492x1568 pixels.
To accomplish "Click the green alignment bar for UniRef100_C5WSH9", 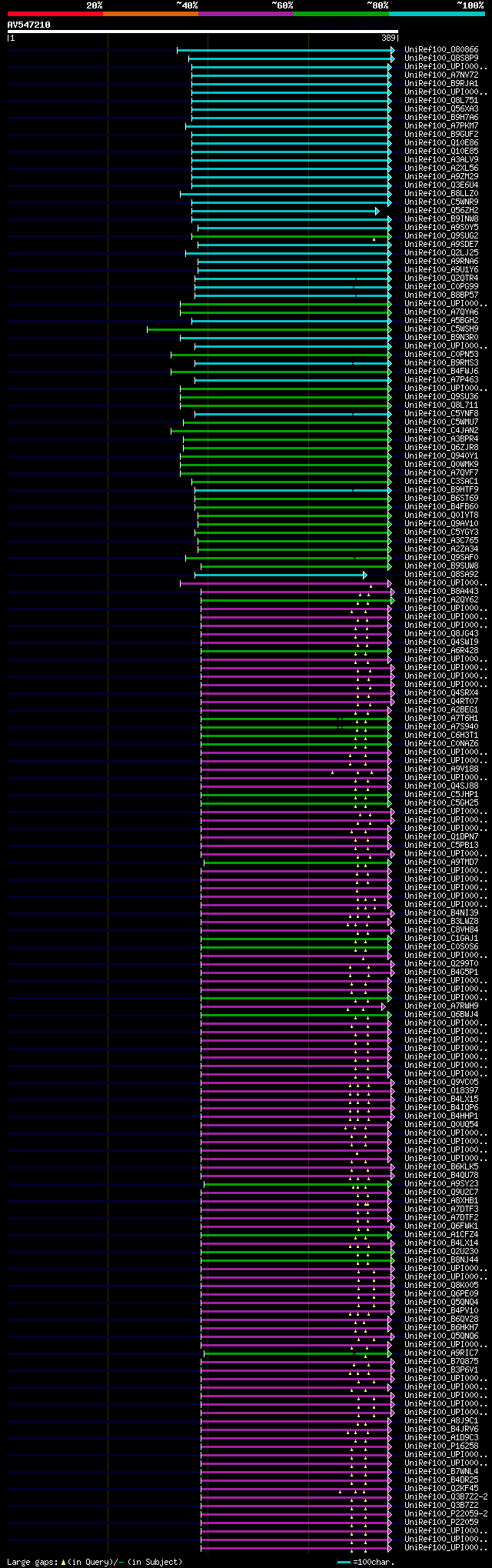I will tap(269, 329).
